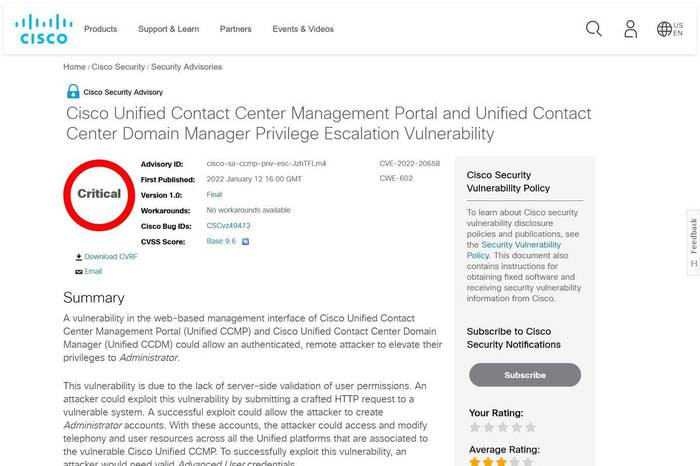700x466 pixels.
Task: Click the Base 9.6 score link
Action: 221,241
